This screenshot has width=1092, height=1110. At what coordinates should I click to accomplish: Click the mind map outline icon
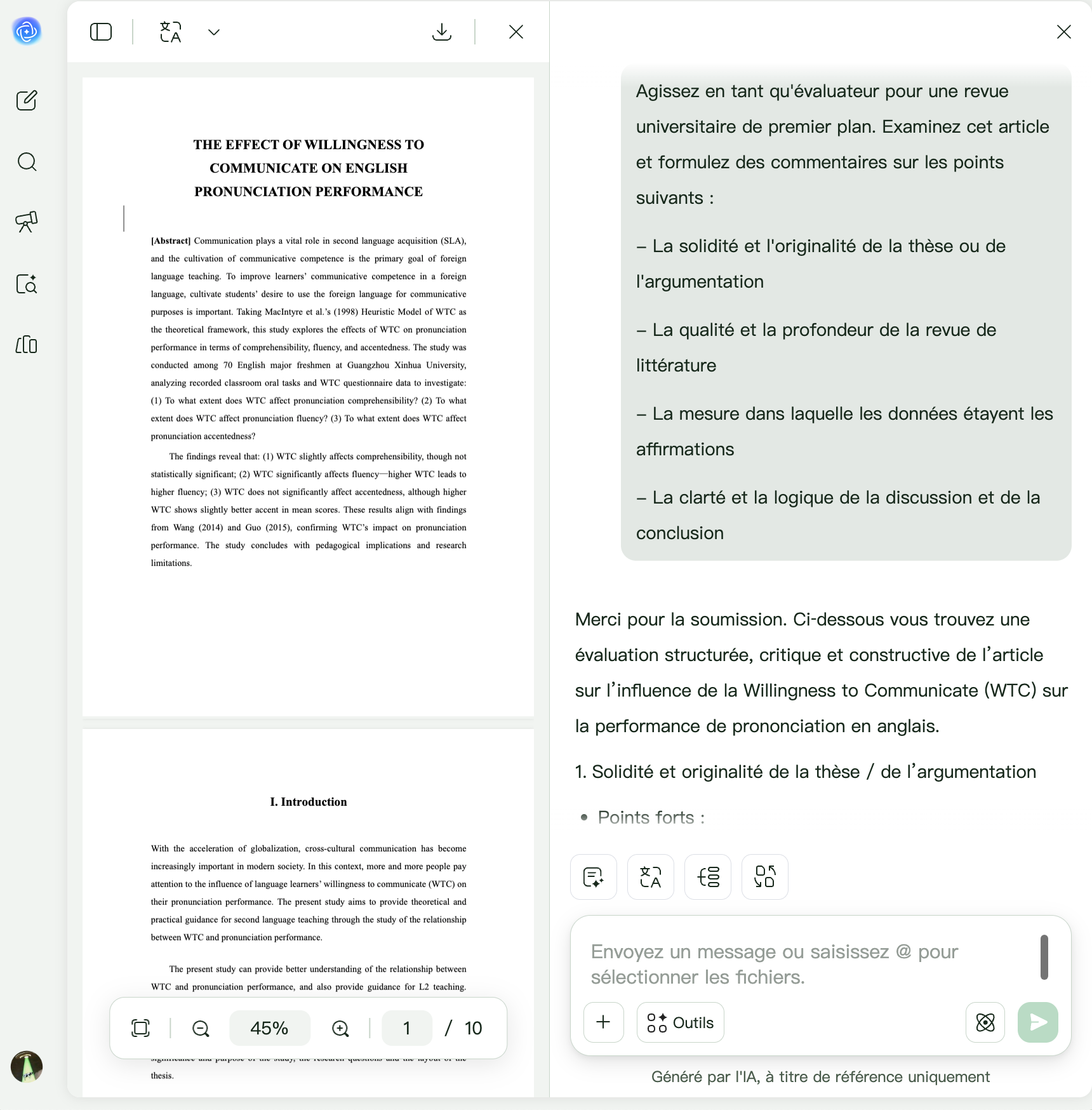(x=708, y=877)
